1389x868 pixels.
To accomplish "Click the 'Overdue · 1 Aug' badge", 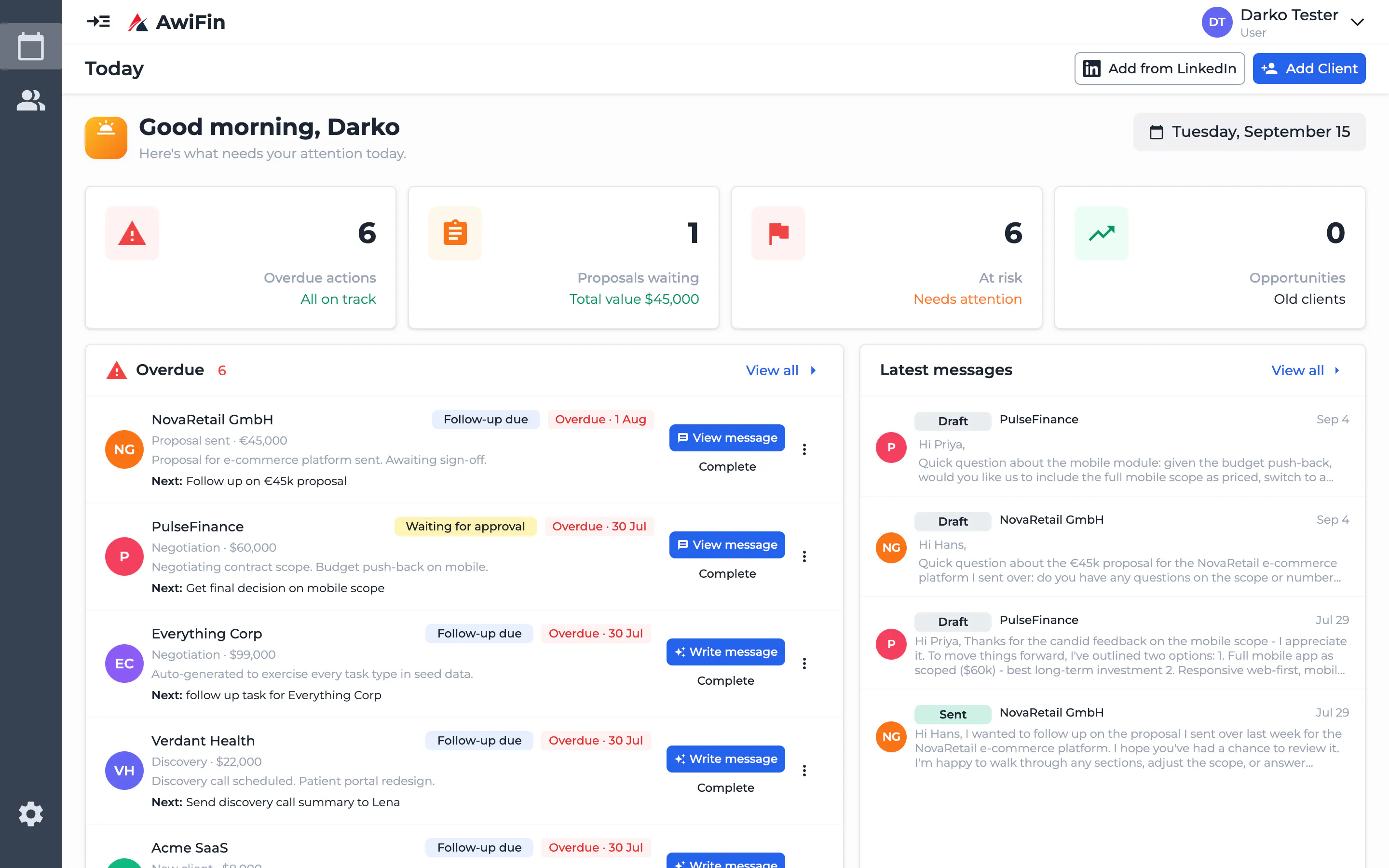I will coord(600,420).
